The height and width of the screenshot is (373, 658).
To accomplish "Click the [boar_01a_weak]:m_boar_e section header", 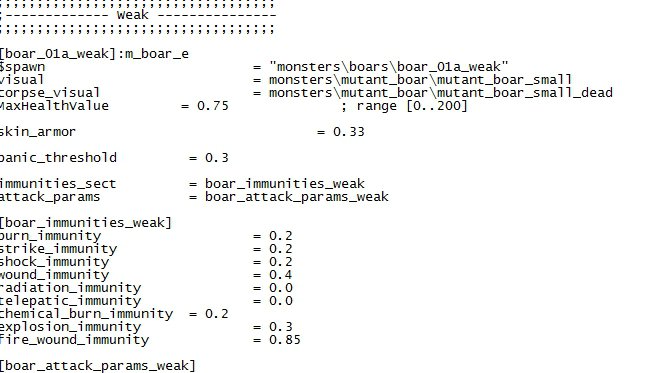I will click(94, 54).
